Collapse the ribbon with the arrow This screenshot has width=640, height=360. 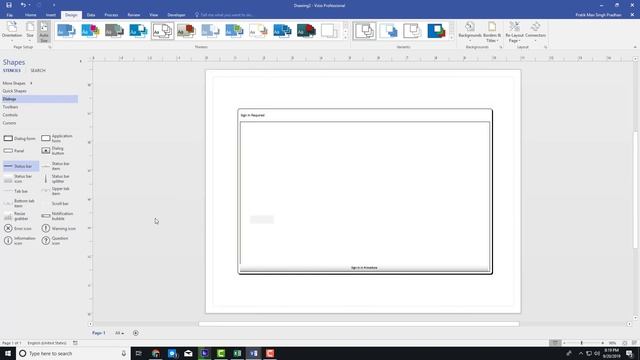(635, 47)
